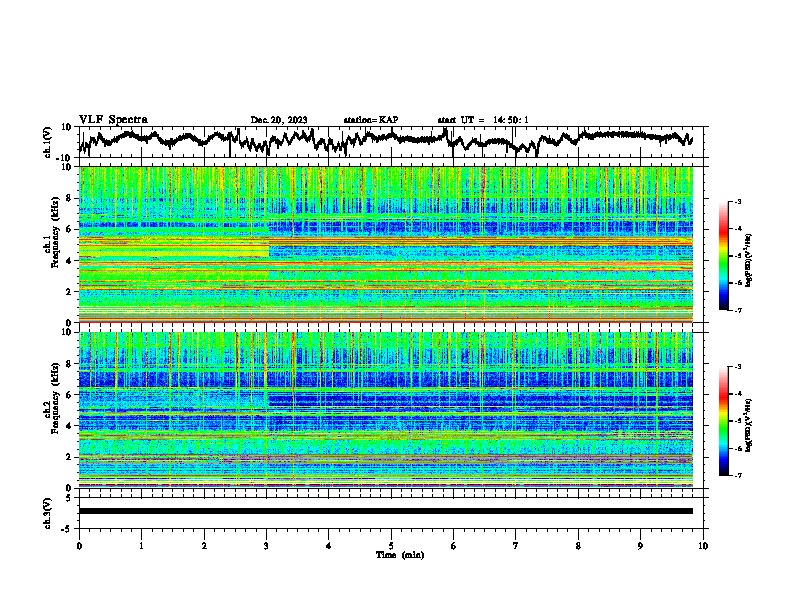Click the time axis tick label "2"
The height and width of the screenshot is (612, 792).
pos(204,546)
